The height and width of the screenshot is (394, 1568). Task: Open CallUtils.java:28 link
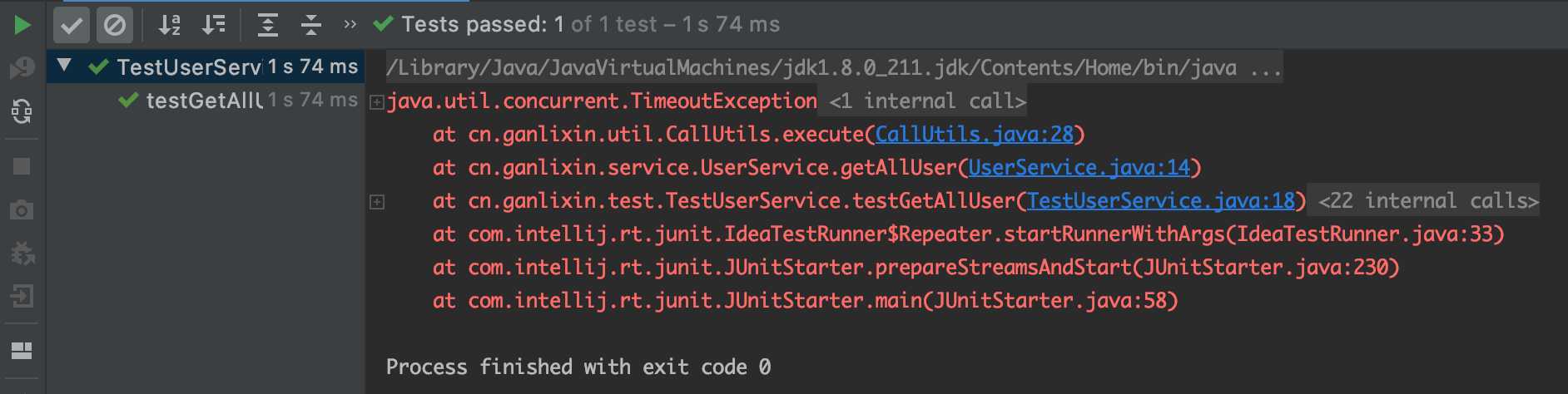point(975,135)
